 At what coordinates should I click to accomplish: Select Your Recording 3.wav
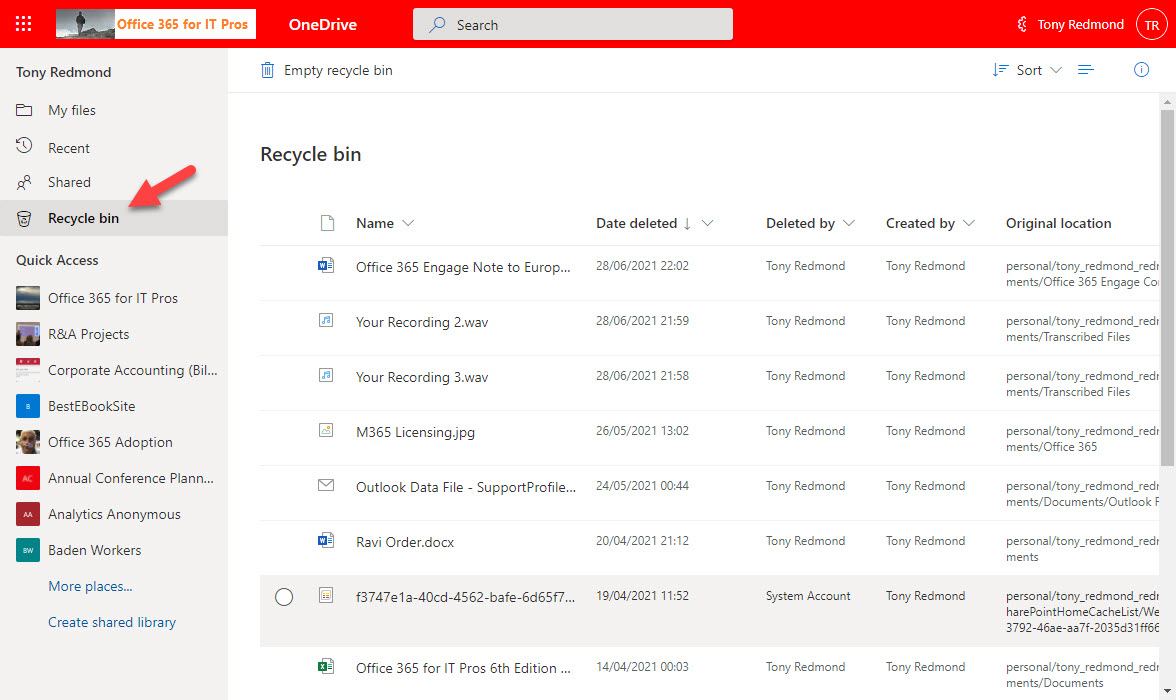(422, 377)
